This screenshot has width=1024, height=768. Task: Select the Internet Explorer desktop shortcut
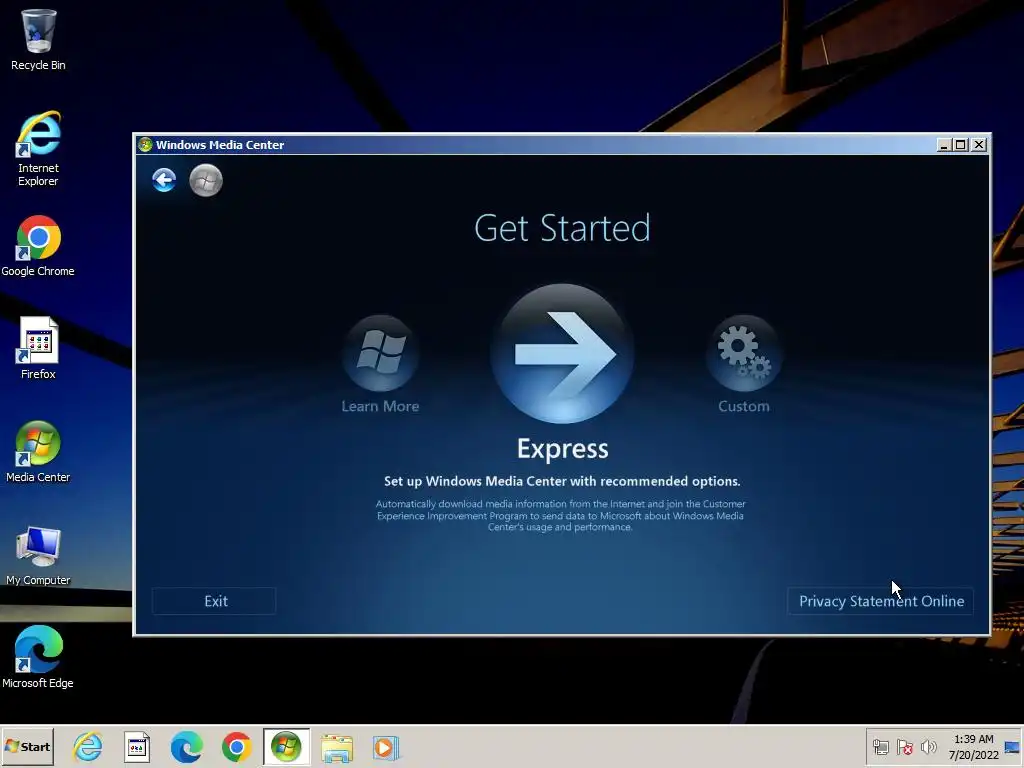click(38, 148)
